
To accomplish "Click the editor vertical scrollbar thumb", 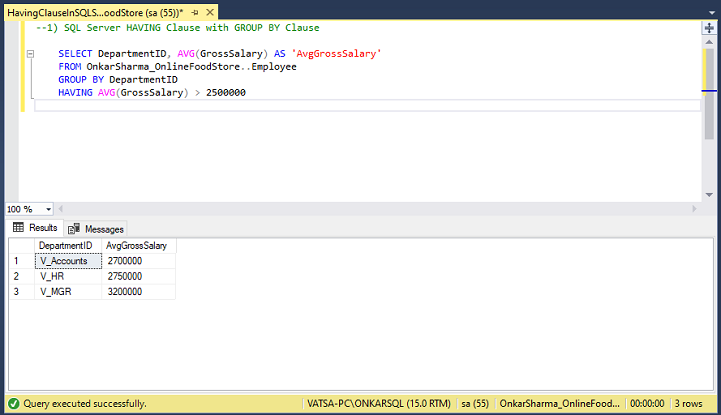I will point(709,93).
